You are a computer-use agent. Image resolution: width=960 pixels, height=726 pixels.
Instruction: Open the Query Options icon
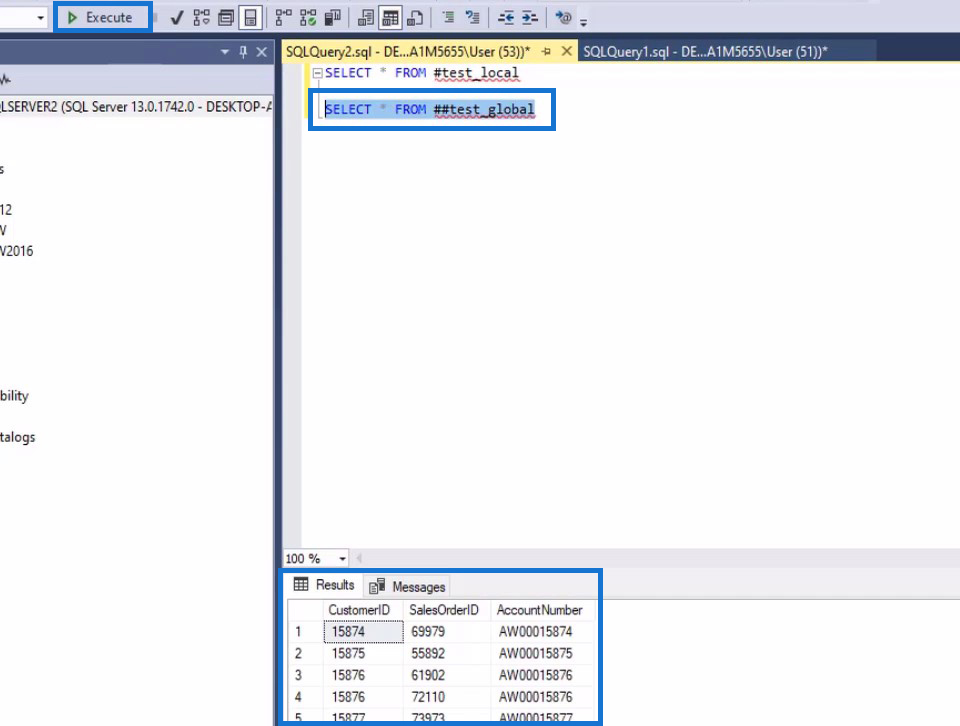226,18
